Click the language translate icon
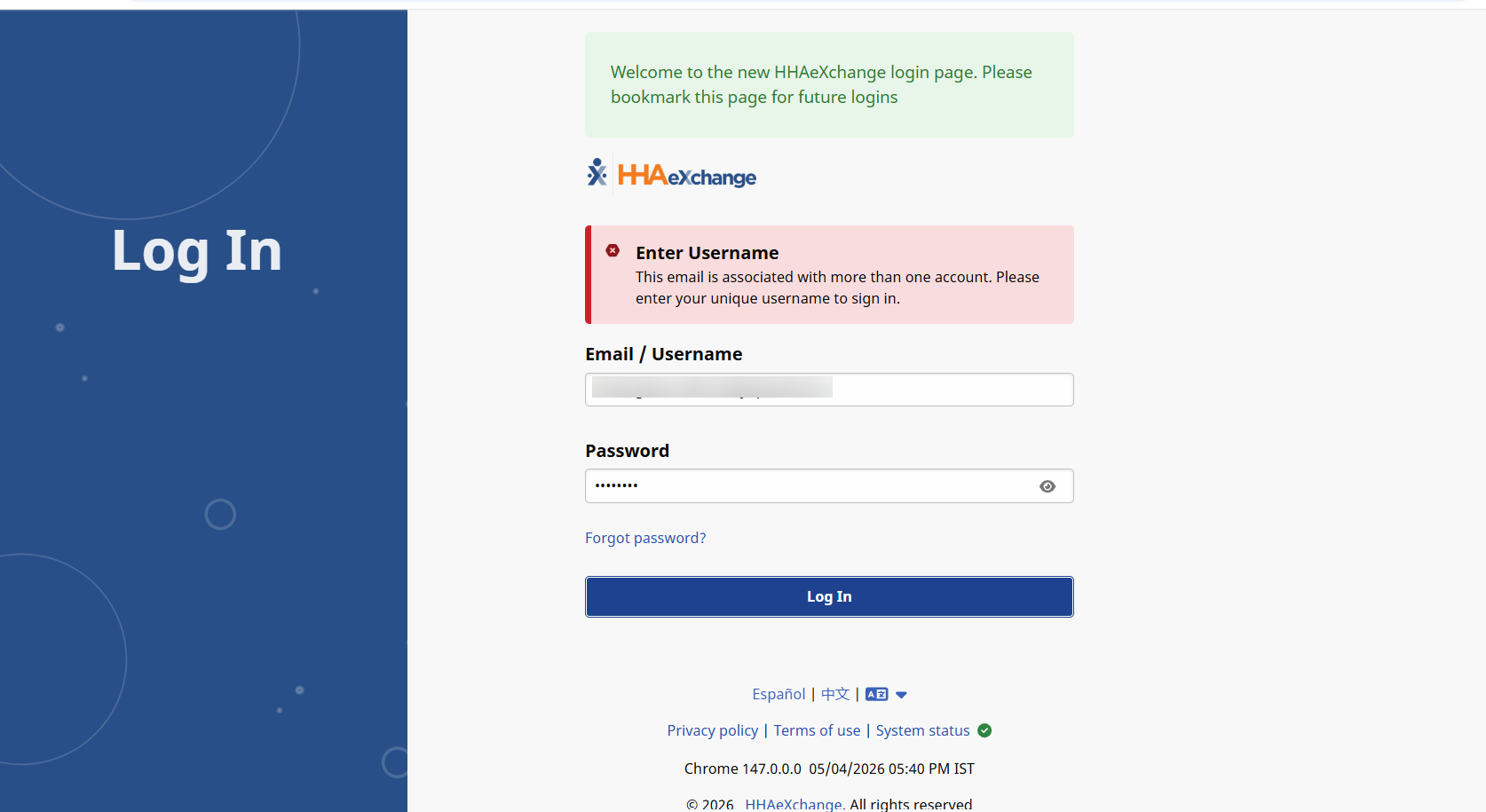1486x812 pixels. pyautogui.click(x=877, y=694)
